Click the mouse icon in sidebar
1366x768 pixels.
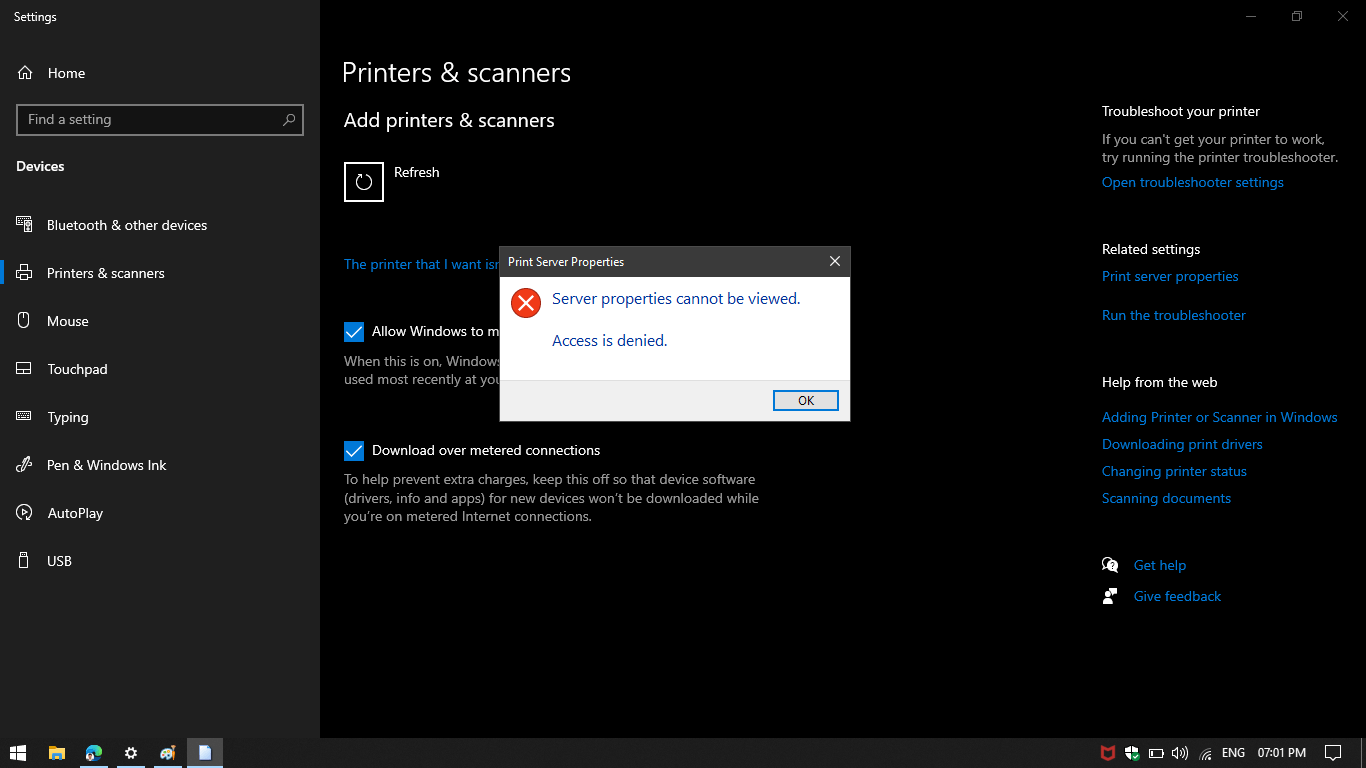pyautogui.click(x=24, y=321)
